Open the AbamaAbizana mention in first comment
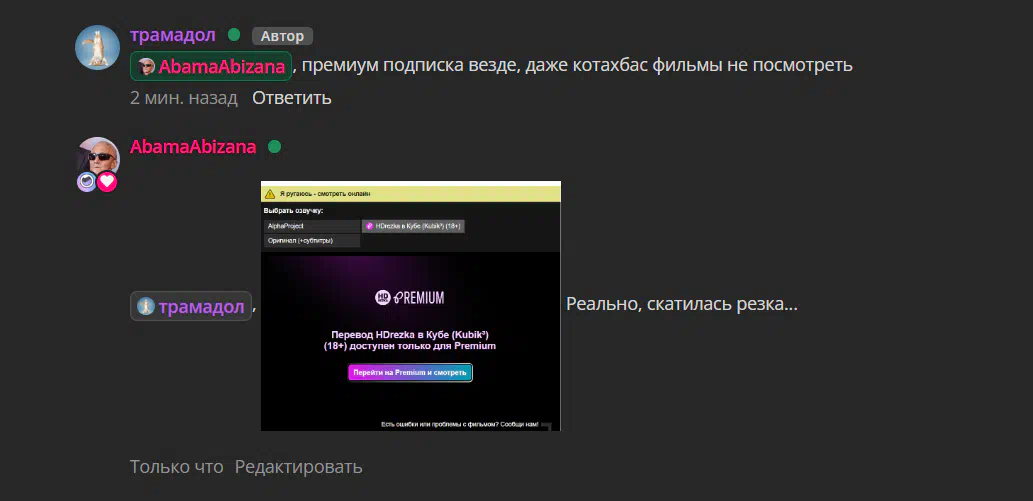The width and height of the screenshot is (1033, 501). pos(211,66)
